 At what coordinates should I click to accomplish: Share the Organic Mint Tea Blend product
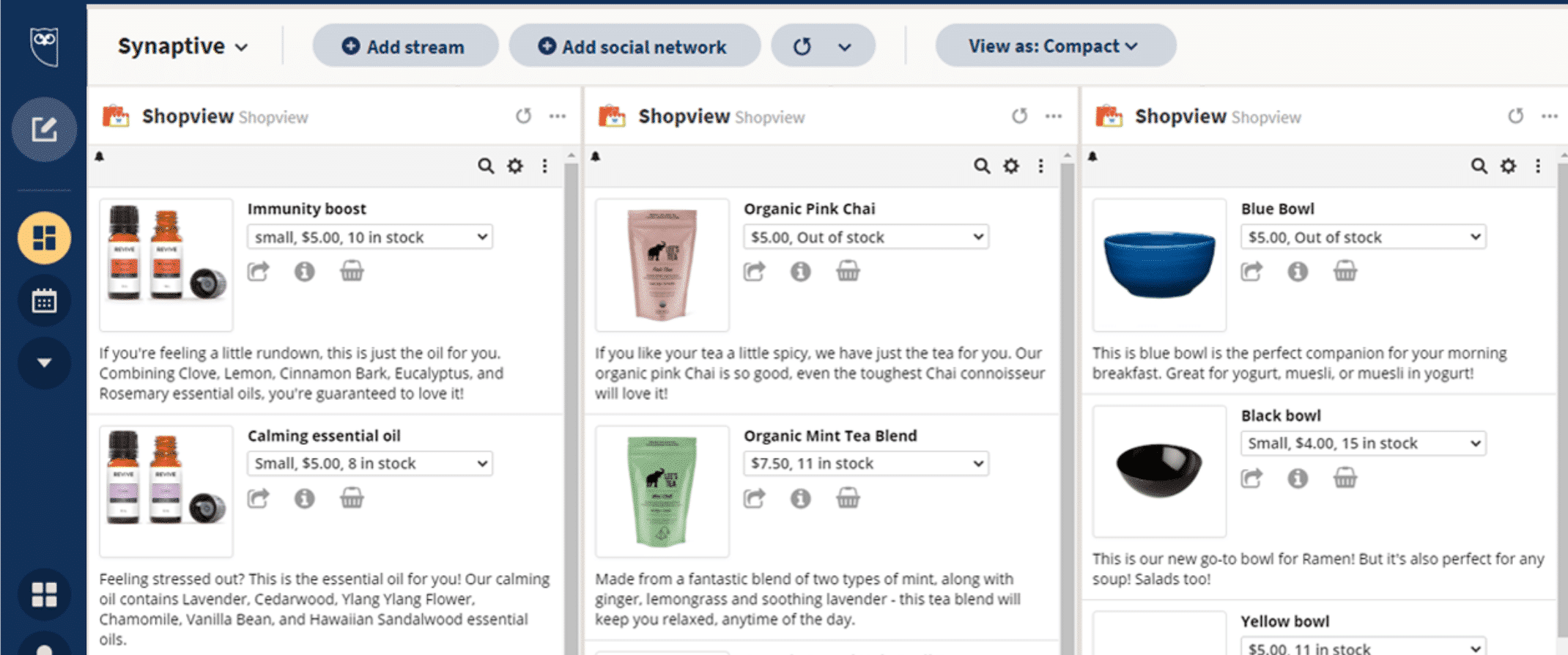coord(754,498)
